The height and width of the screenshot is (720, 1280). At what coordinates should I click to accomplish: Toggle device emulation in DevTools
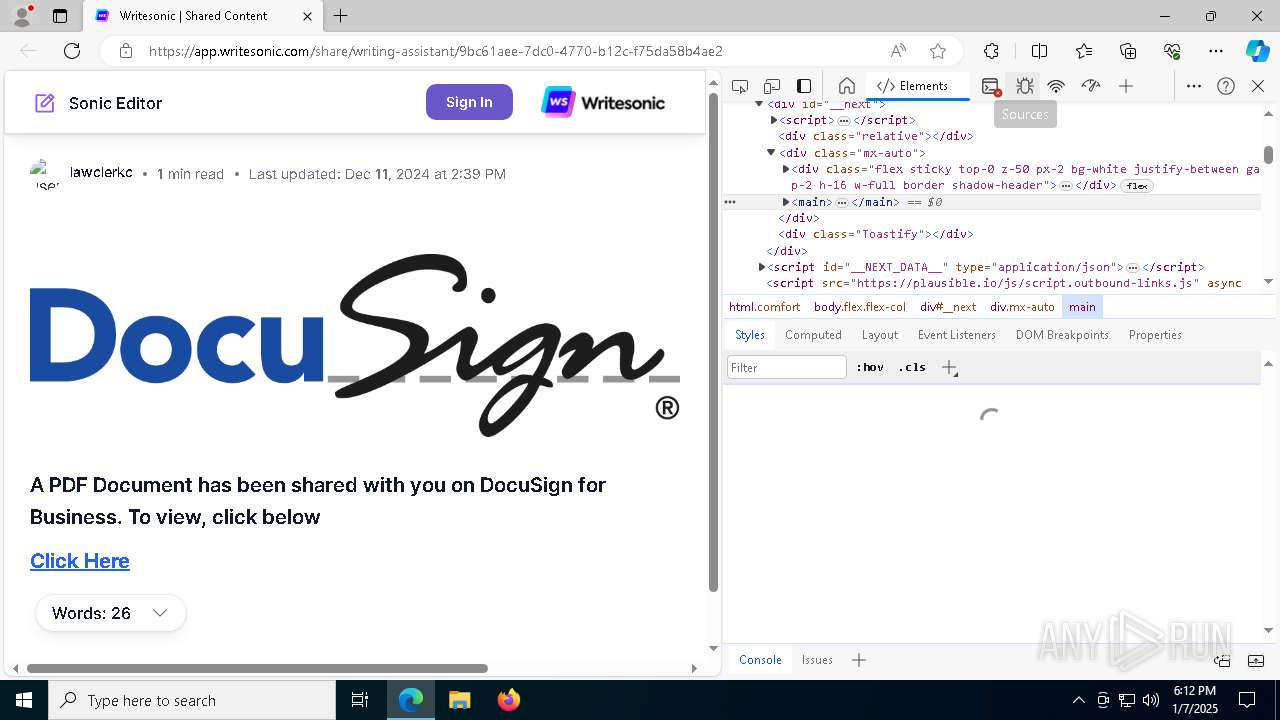coord(772,86)
